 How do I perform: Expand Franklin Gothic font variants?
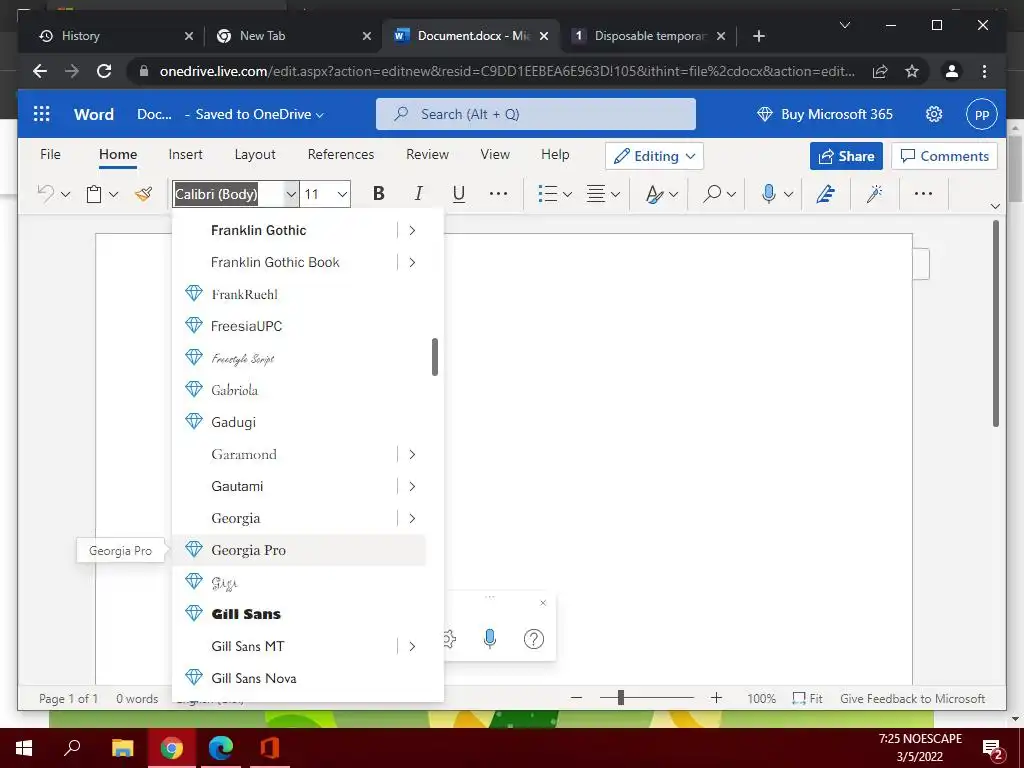tap(412, 231)
